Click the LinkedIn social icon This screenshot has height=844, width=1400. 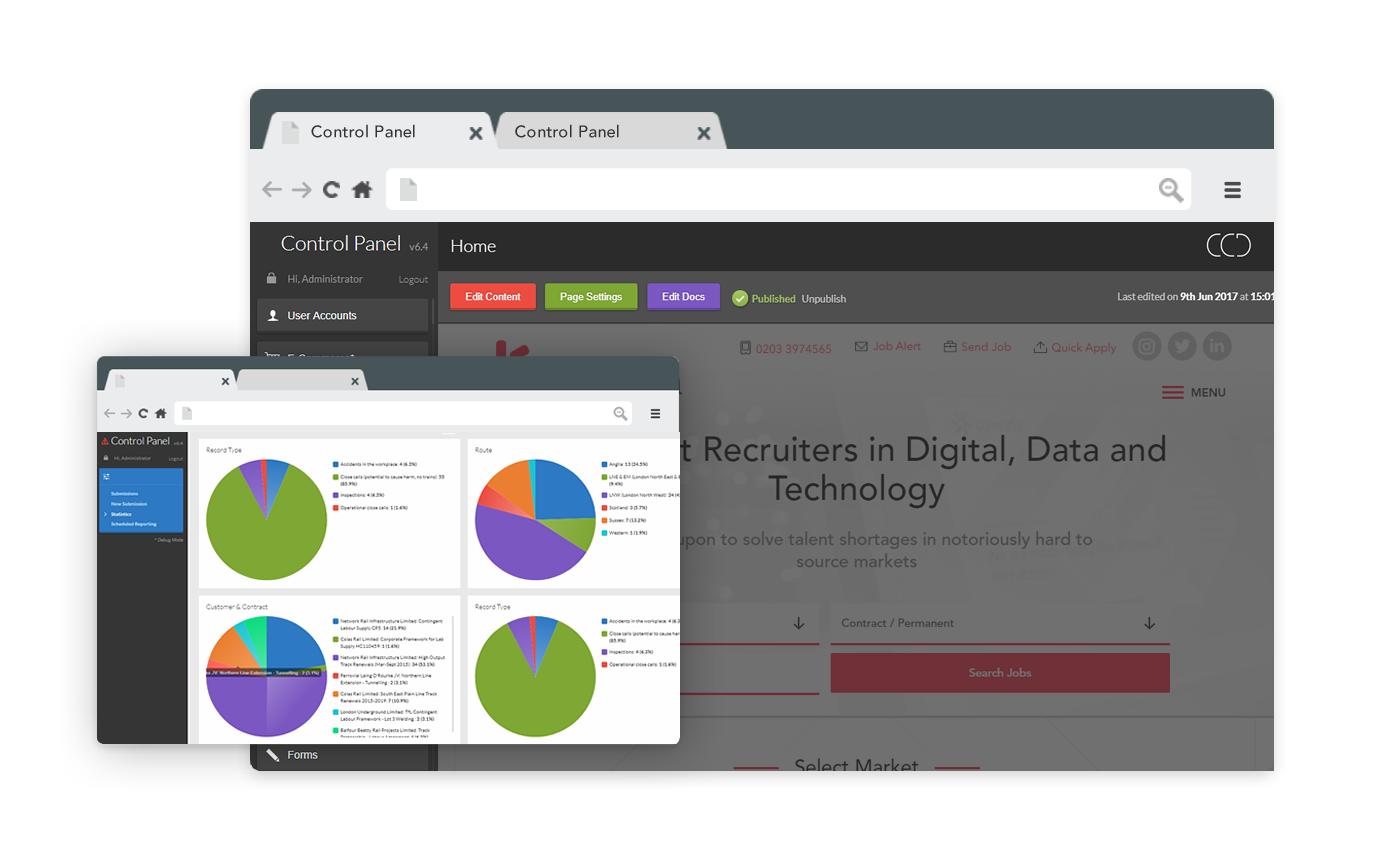[1216, 347]
